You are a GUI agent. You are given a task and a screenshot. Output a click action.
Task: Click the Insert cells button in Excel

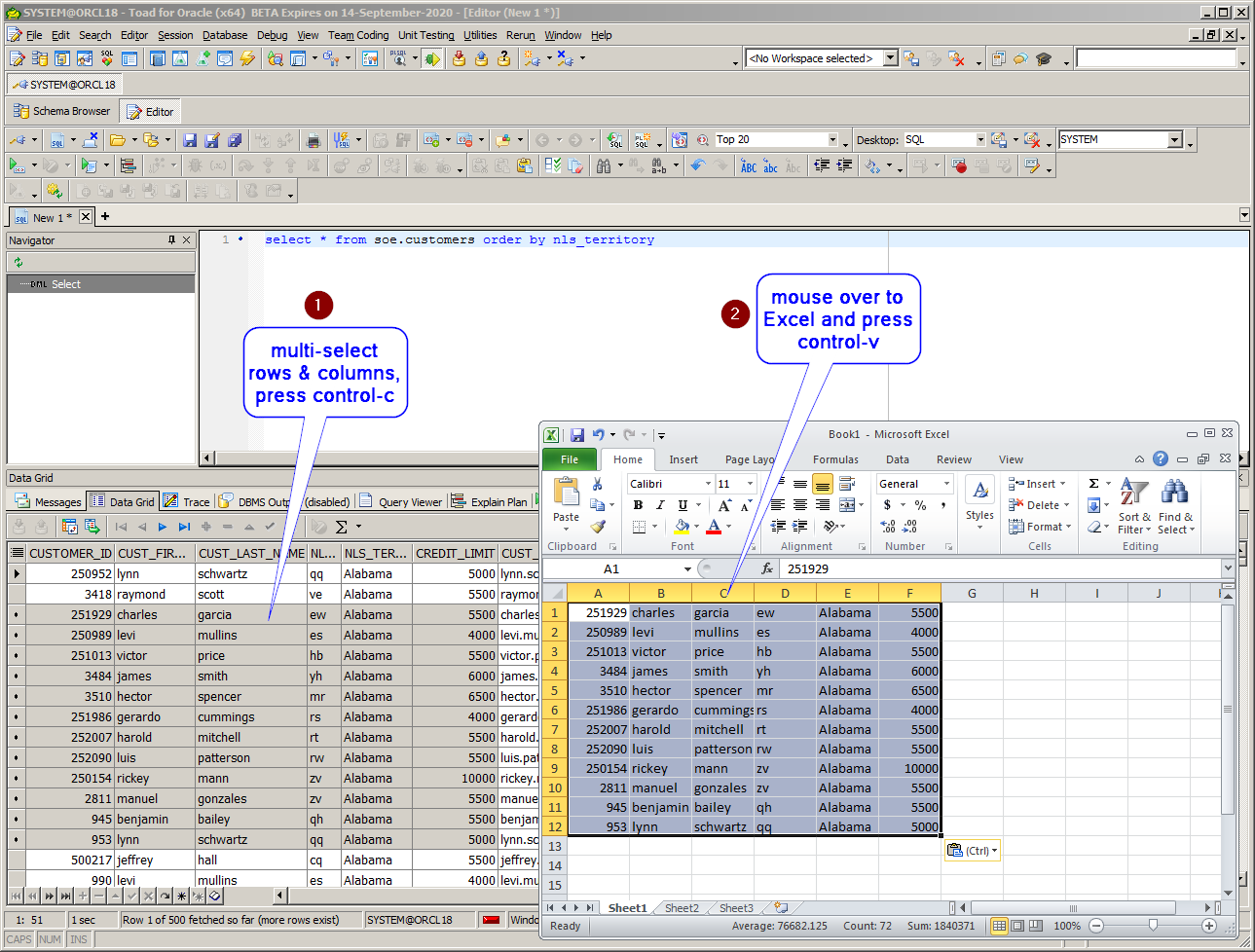[1038, 484]
